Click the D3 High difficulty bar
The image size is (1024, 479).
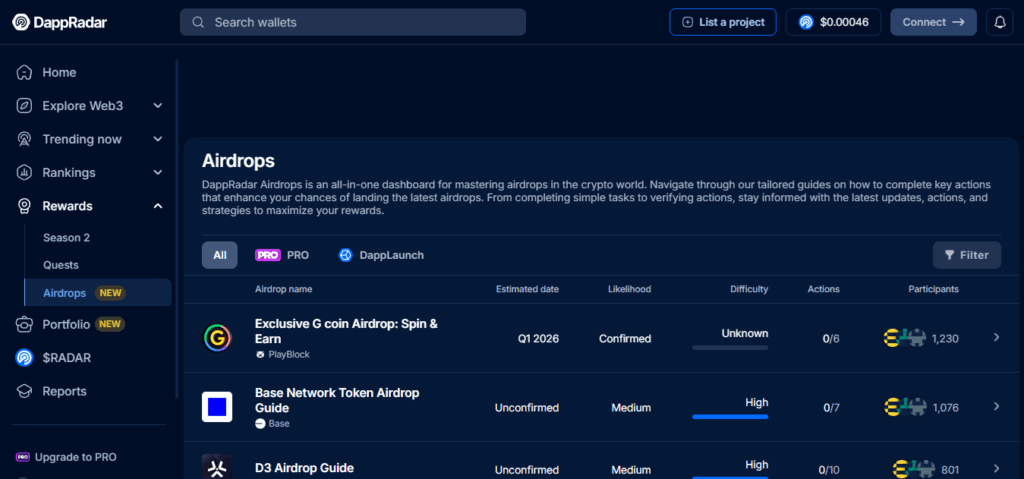click(x=730, y=478)
